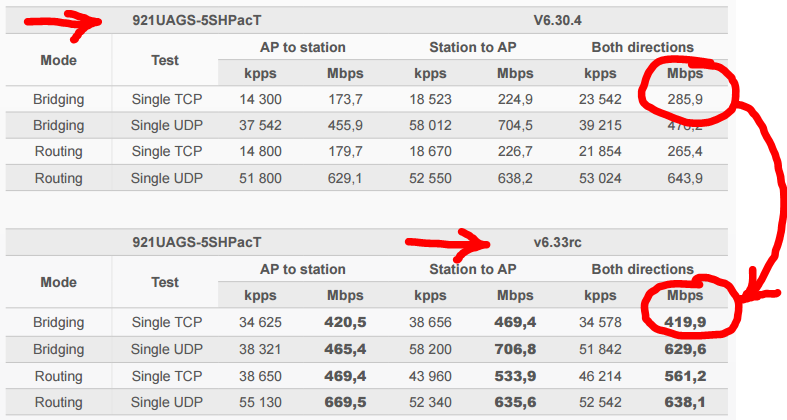787x420 pixels.
Task: Click the 58 012 kpps value
Action: (430, 126)
